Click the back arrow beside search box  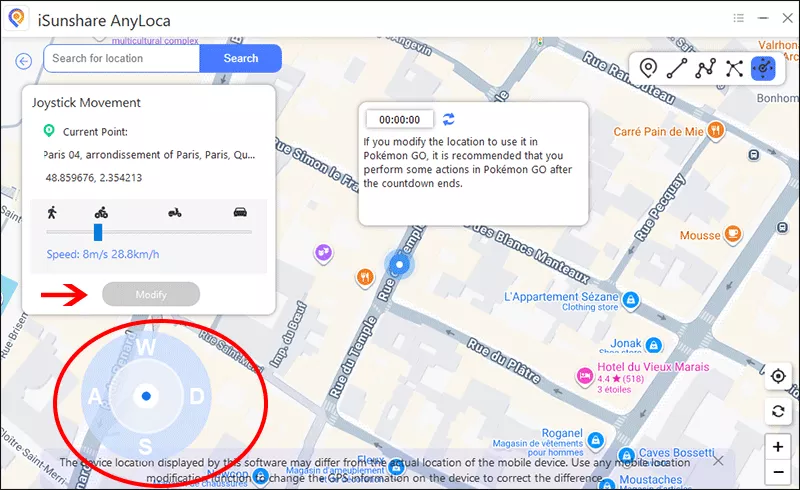tap(23, 61)
